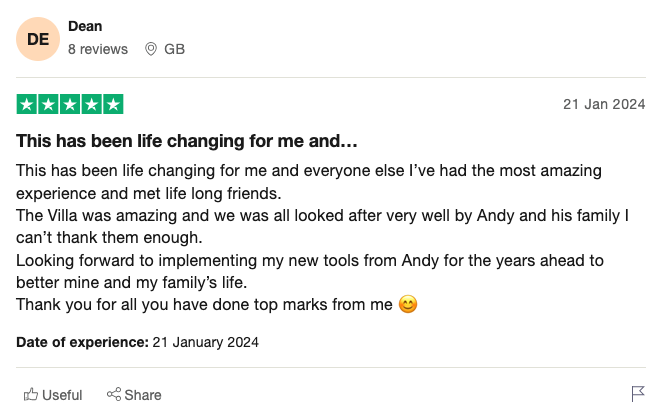Click the location pin icon
The width and height of the screenshot is (662, 415).
(x=152, y=49)
